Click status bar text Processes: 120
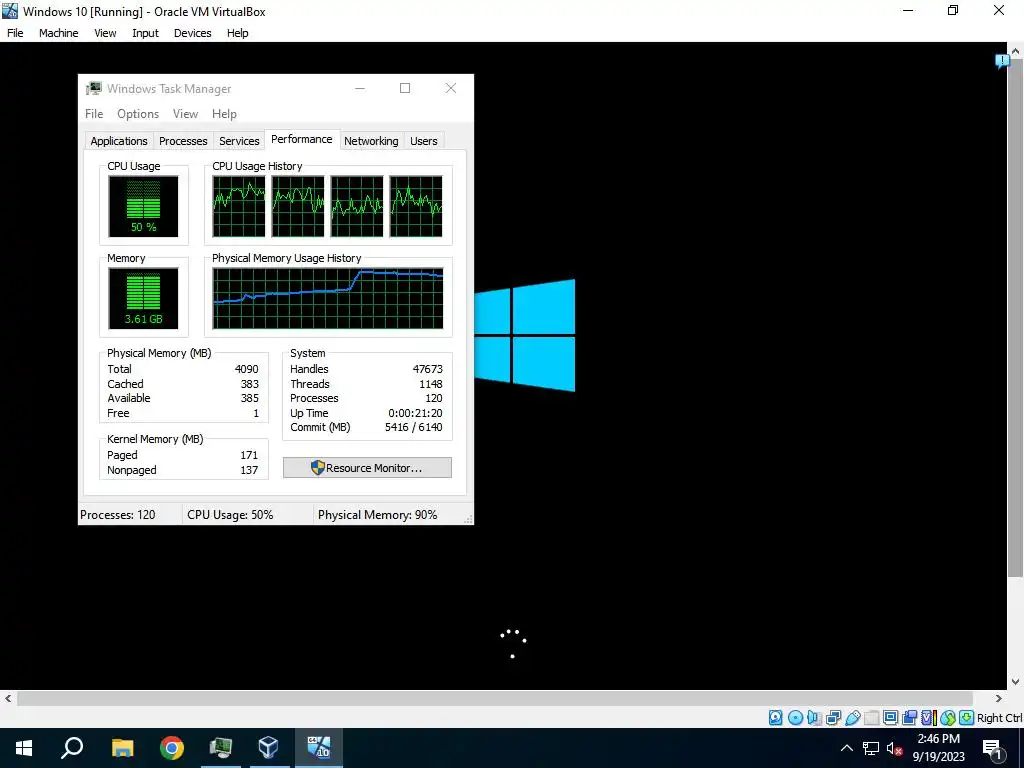The height and width of the screenshot is (768, 1024). (x=118, y=515)
